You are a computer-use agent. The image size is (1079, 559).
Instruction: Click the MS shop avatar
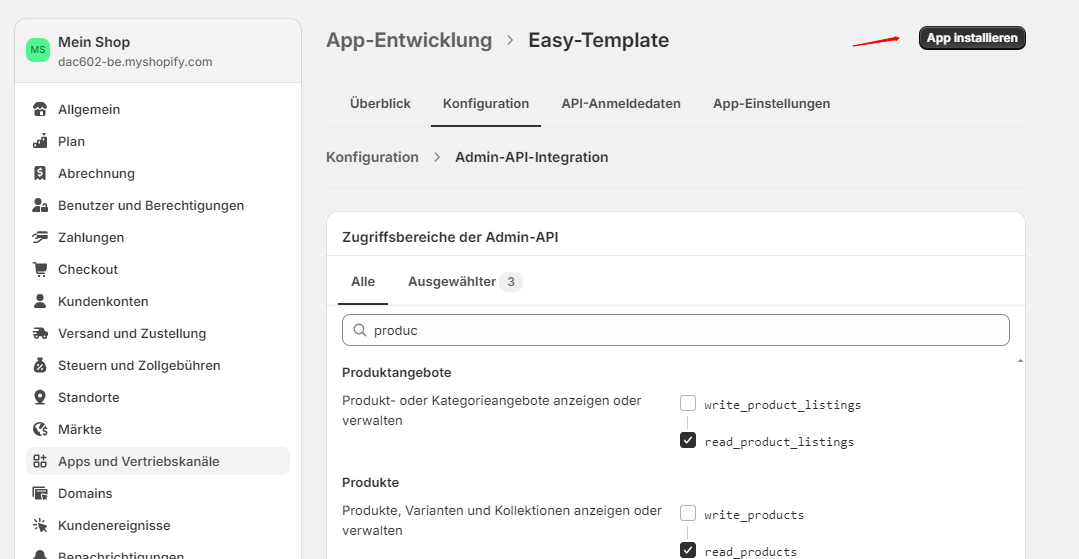38,50
